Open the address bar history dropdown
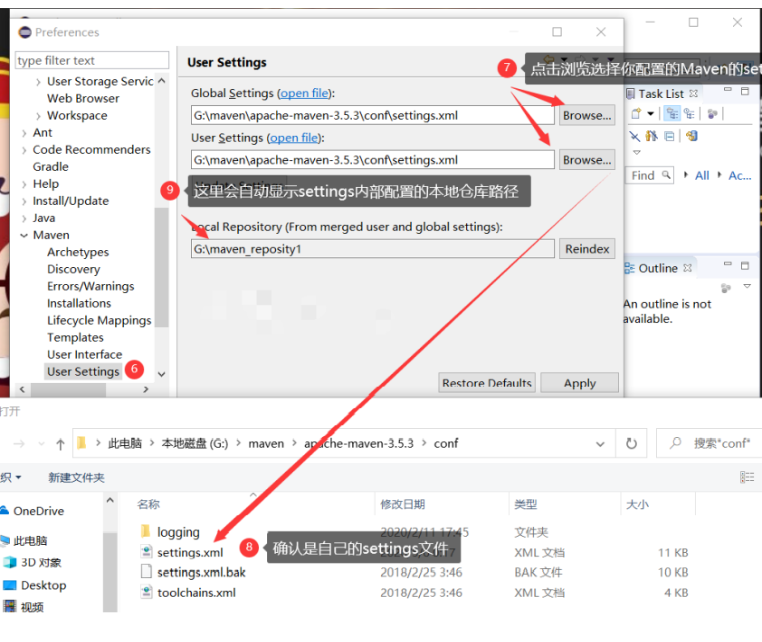 (x=600, y=444)
